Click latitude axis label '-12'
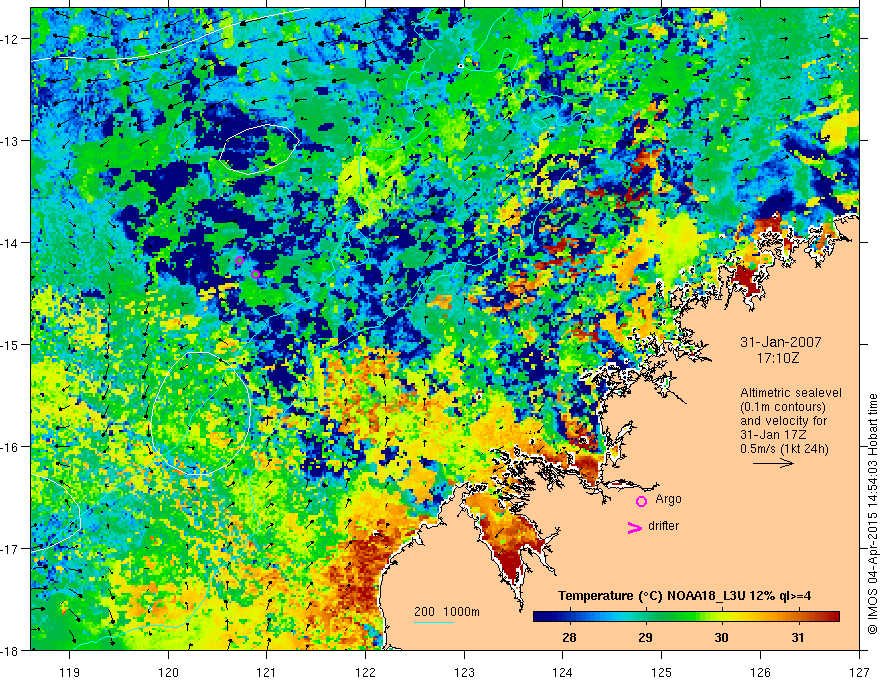 pyautogui.click(x=11, y=39)
